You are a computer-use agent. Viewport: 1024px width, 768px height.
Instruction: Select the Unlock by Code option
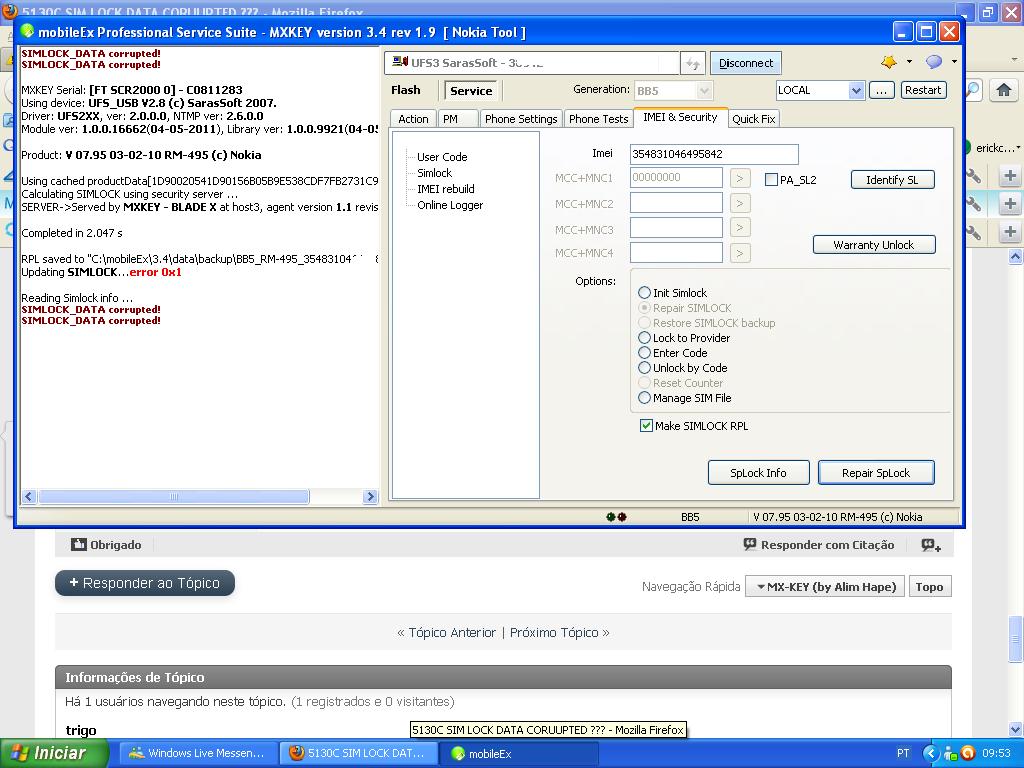click(683, 368)
